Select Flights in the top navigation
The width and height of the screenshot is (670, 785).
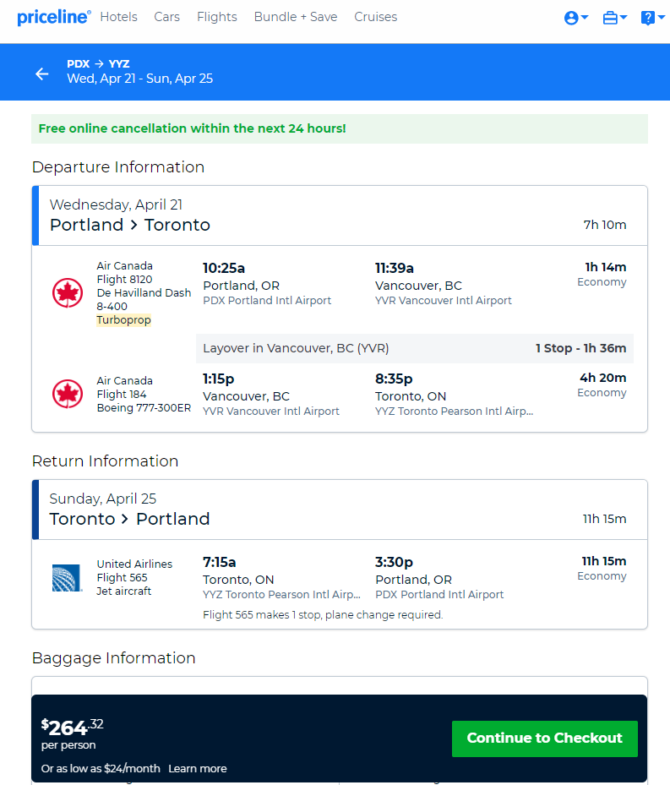[217, 17]
